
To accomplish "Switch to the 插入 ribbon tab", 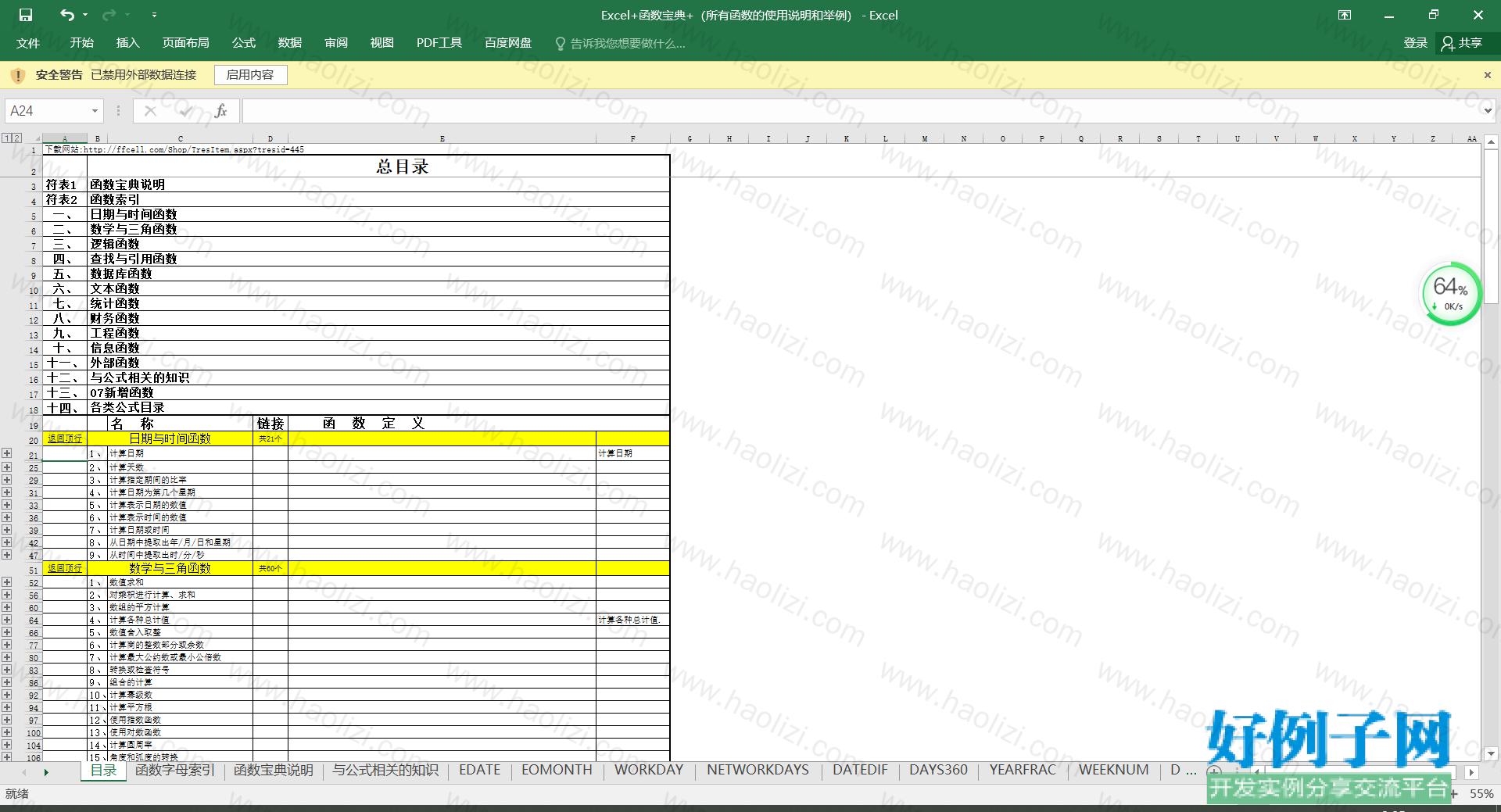I will [127, 43].
